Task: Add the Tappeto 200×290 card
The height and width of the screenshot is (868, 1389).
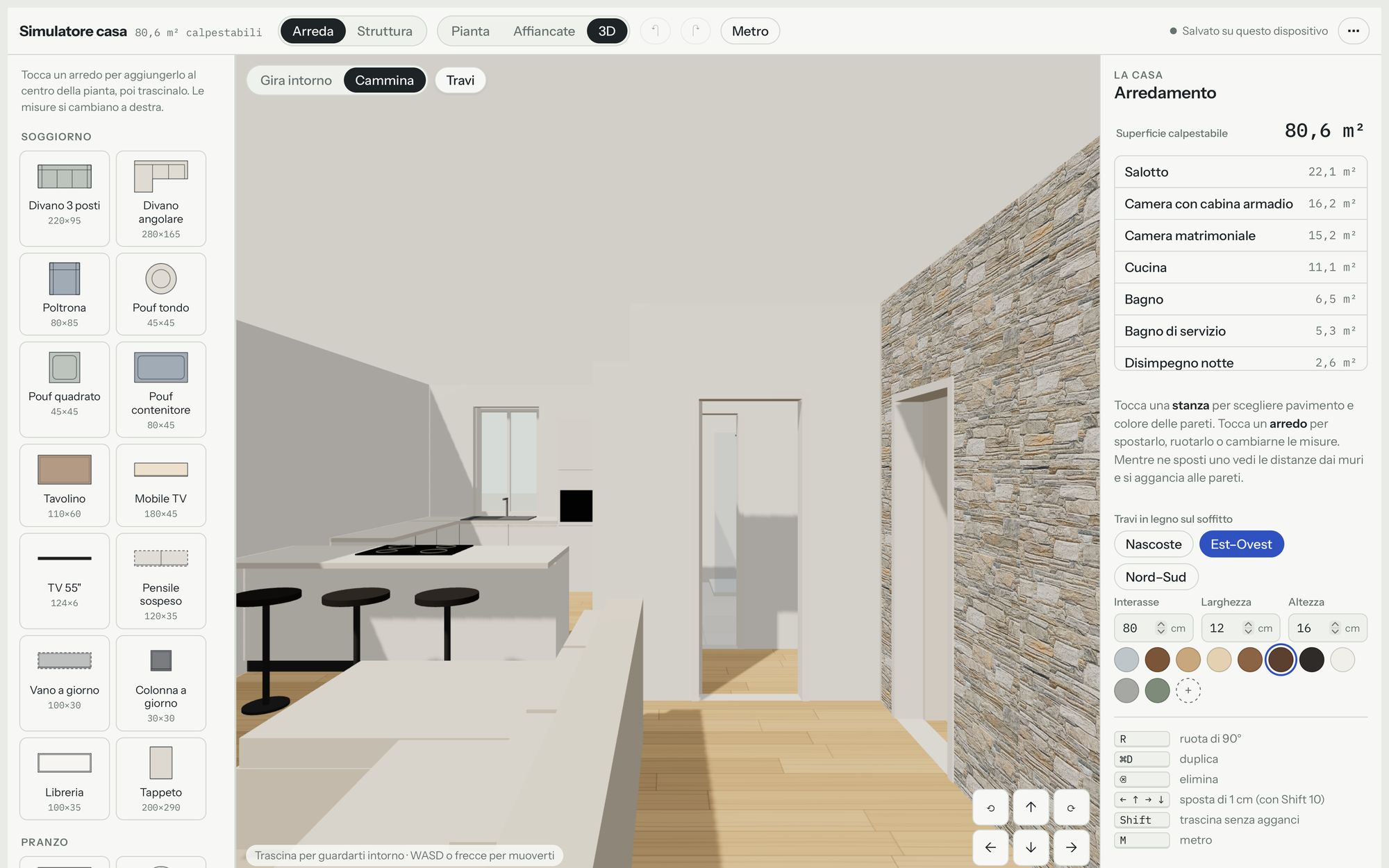Action: pyautogui.click(x=161, y=779)
